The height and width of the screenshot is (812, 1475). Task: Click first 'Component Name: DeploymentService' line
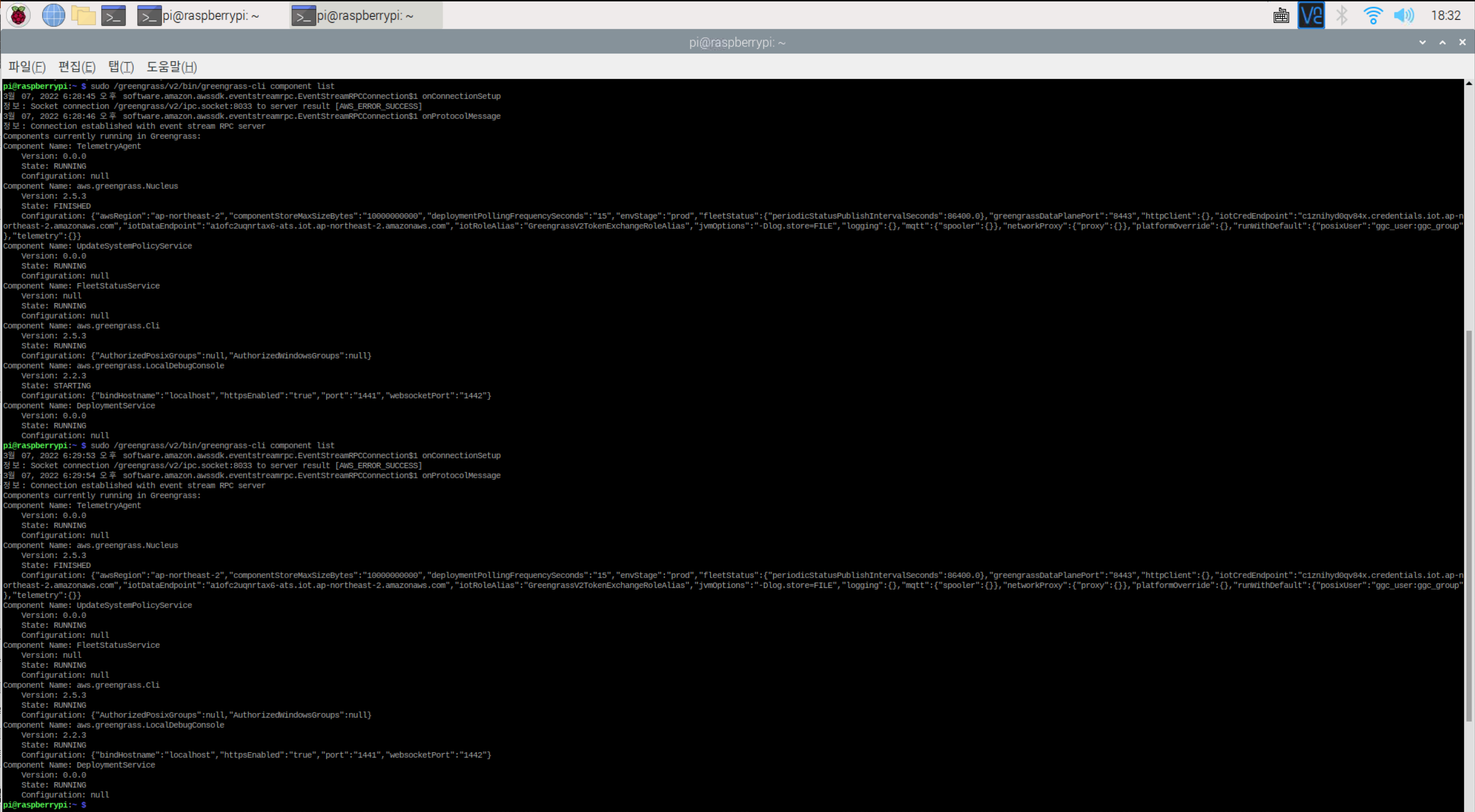[79, 406]
